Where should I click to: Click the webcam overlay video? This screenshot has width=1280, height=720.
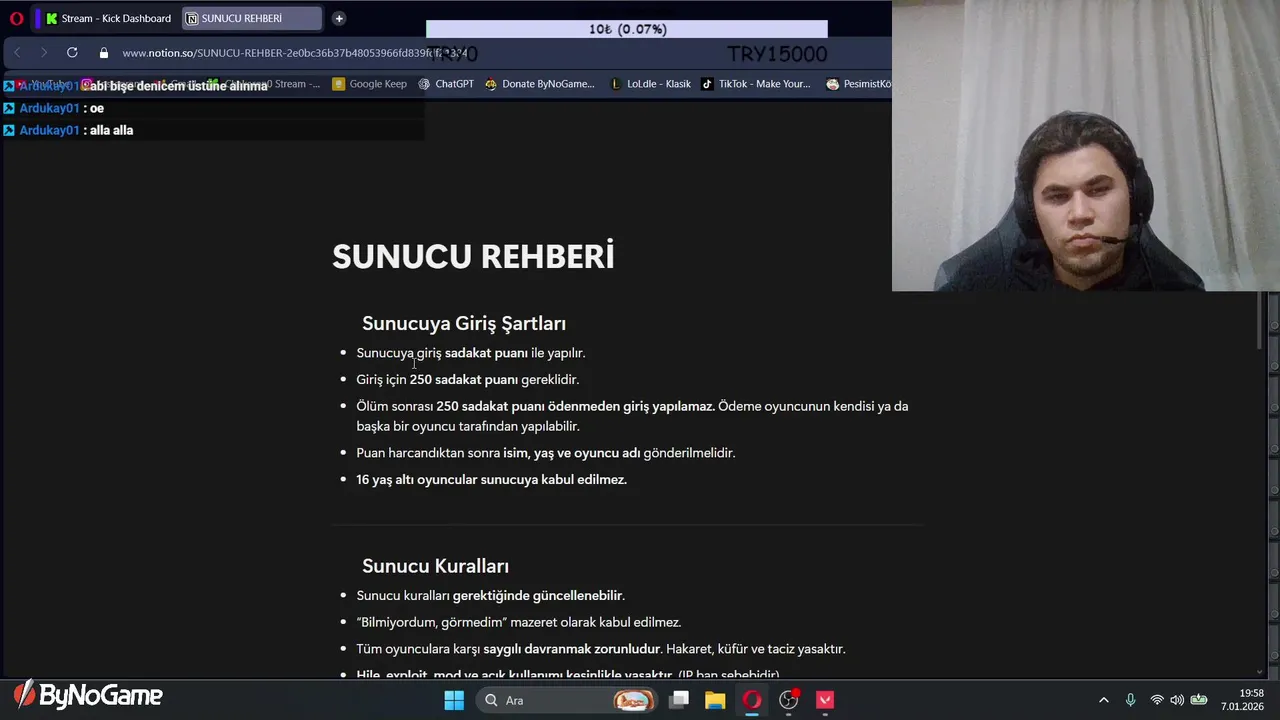(1086, 146)
